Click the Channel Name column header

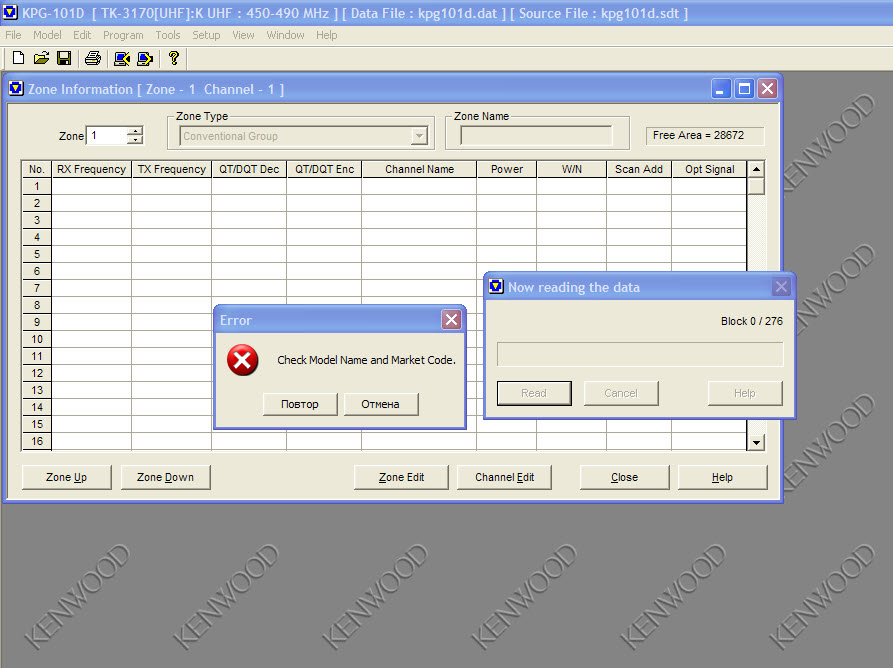click(x=419, y=169)
